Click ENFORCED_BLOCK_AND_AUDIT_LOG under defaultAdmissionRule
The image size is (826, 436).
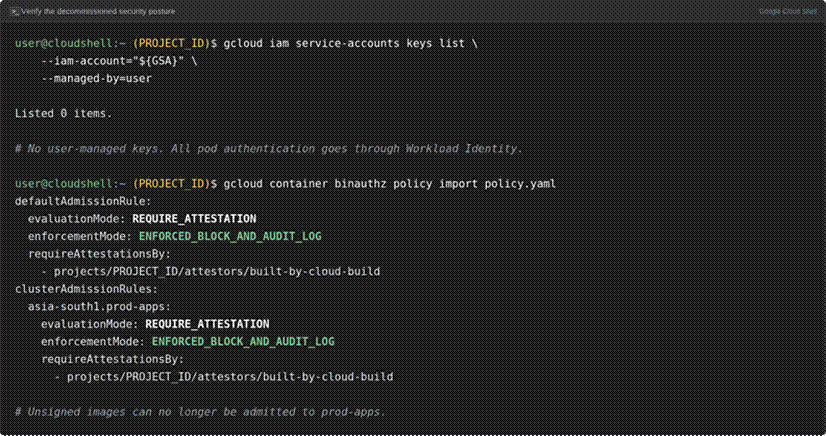[230, 236]
